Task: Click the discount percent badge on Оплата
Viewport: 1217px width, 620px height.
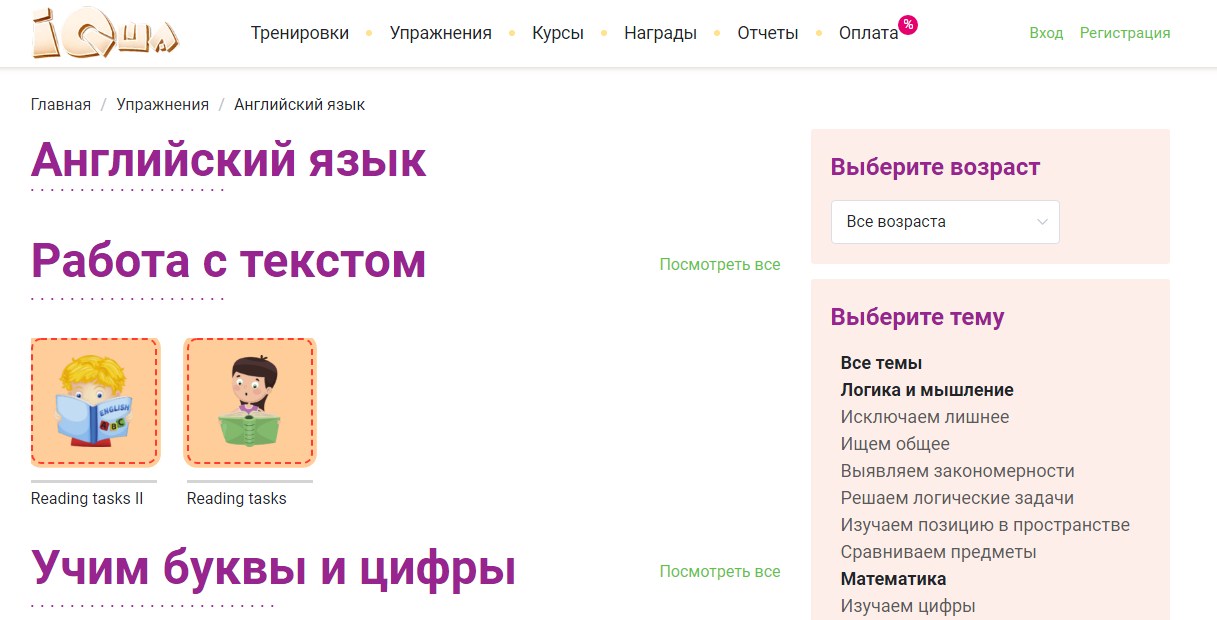Action: (908, 25)
